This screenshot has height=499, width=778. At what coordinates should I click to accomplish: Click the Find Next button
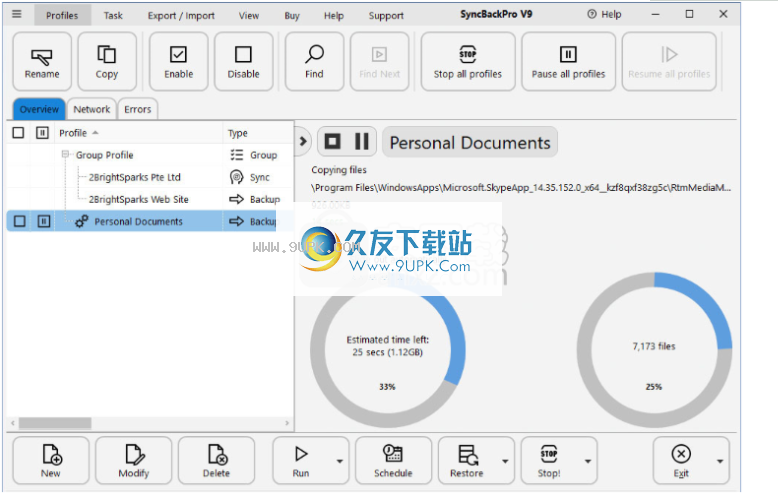[x=380, y=62]
